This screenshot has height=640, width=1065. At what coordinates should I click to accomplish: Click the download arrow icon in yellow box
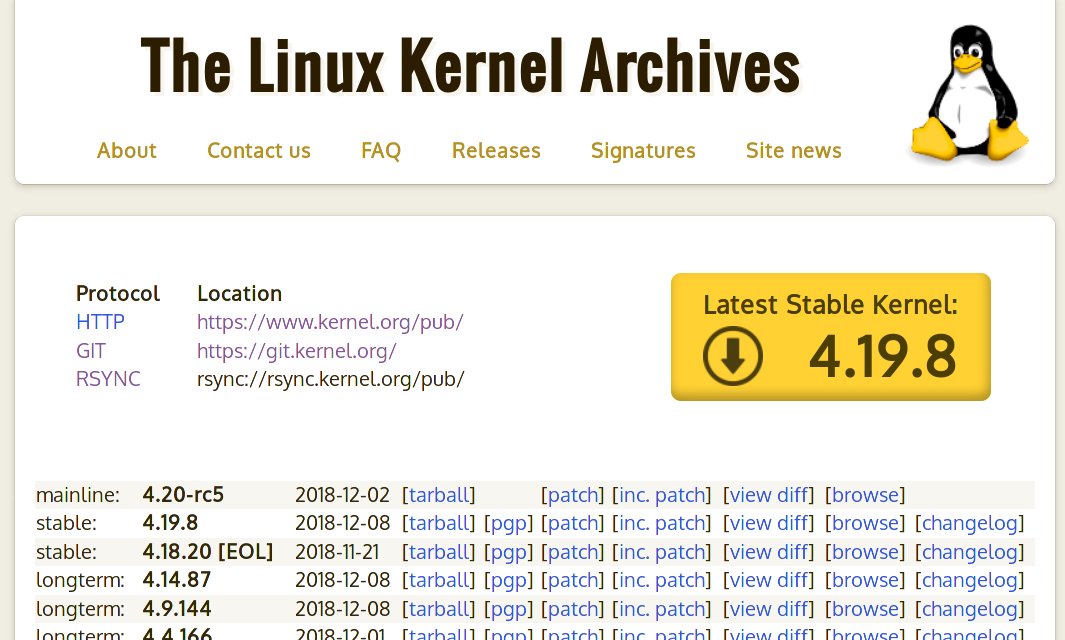[732, 355]
